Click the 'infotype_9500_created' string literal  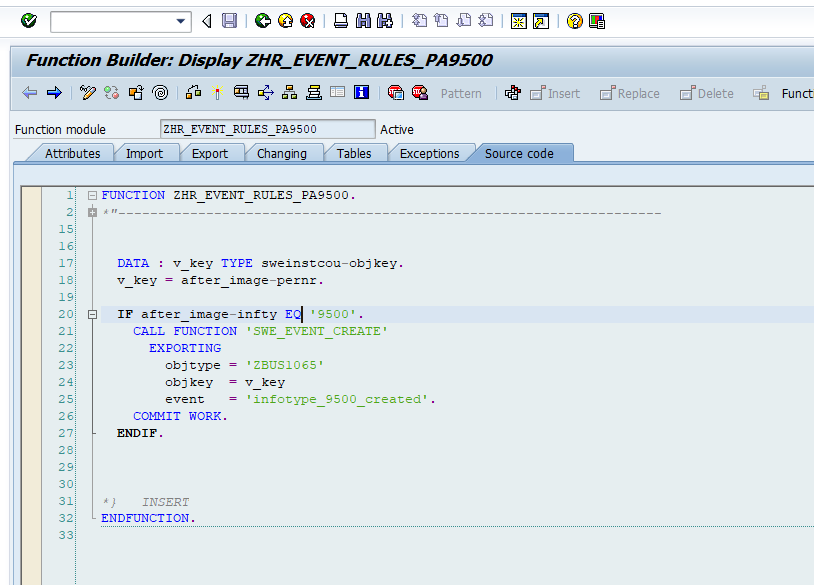[337, 399]
